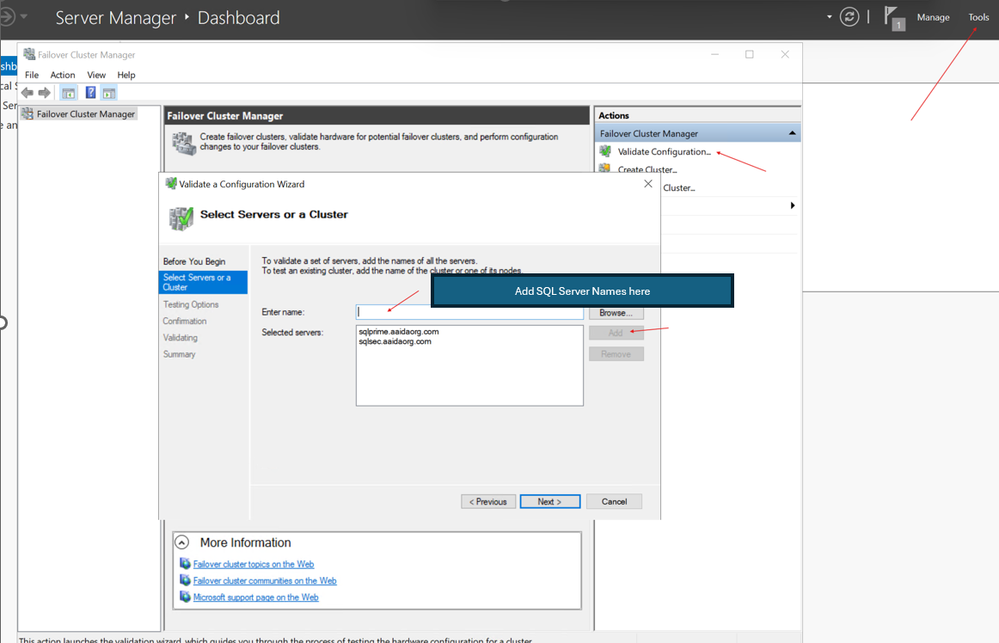Click the Remove button

(616, 354)
